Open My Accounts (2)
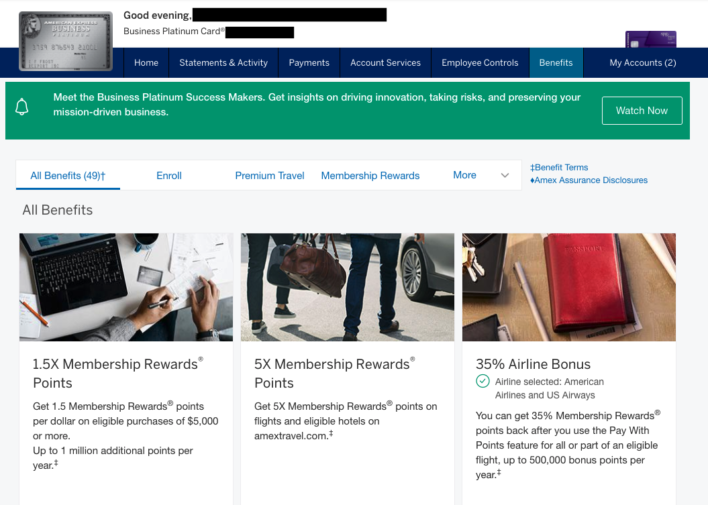 coord(643,63)
